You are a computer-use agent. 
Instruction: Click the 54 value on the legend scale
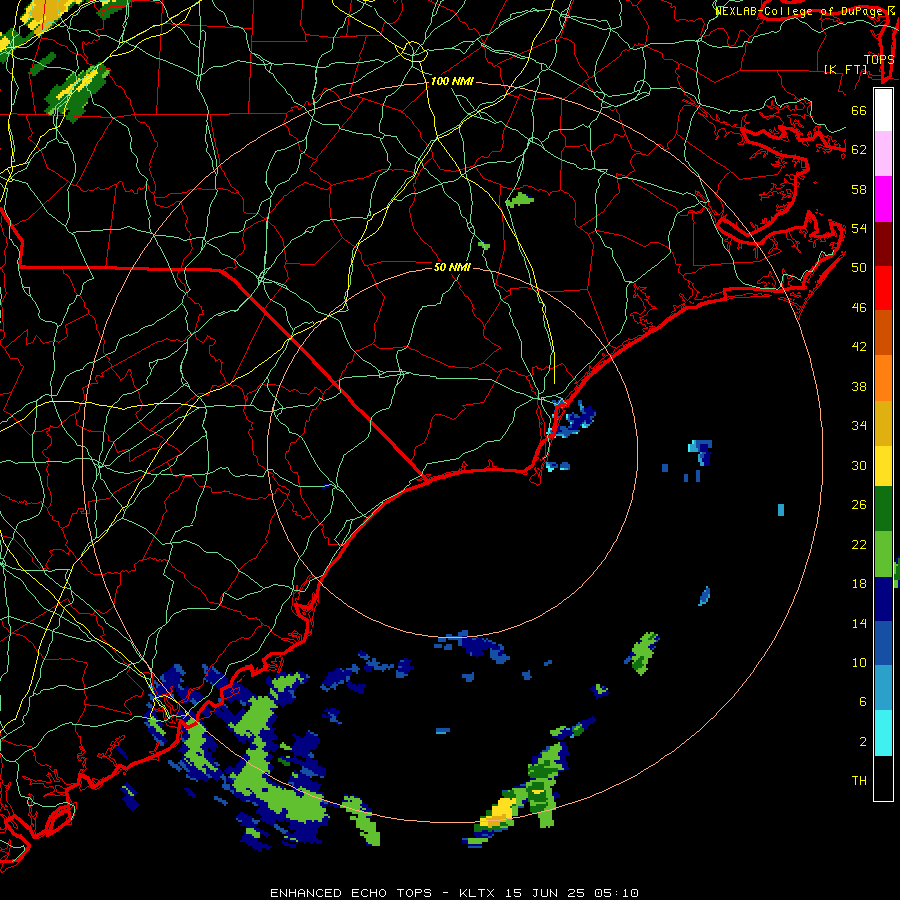[x=859, y=228]
